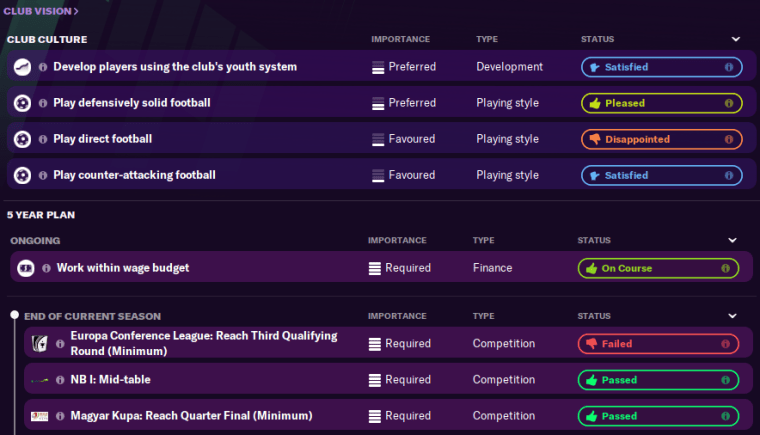Collapse the Ongoing section chevron
760x435 pixels.
[x=733, y=240]
